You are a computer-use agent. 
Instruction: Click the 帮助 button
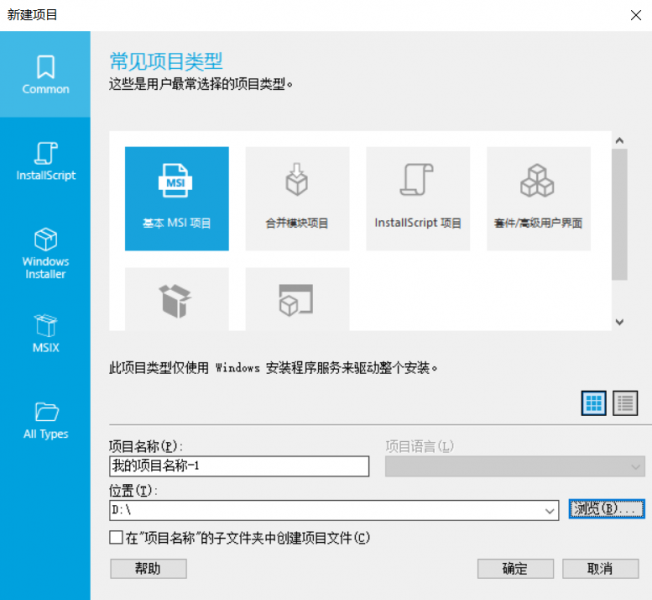click(x=148, y=568)
